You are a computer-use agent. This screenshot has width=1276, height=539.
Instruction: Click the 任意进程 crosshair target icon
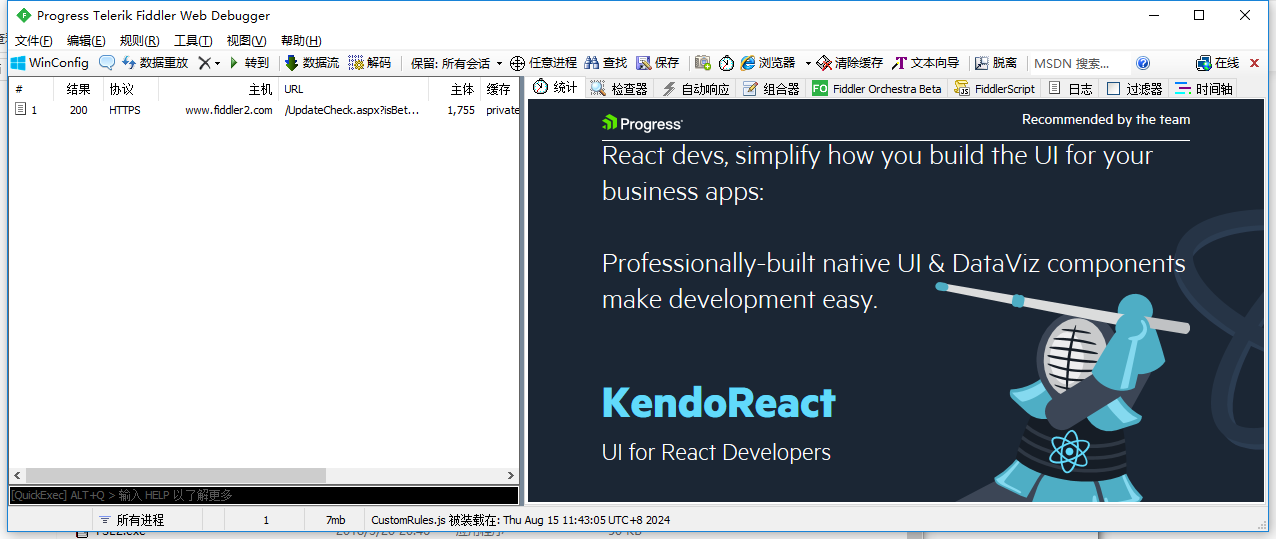point(543,63)
